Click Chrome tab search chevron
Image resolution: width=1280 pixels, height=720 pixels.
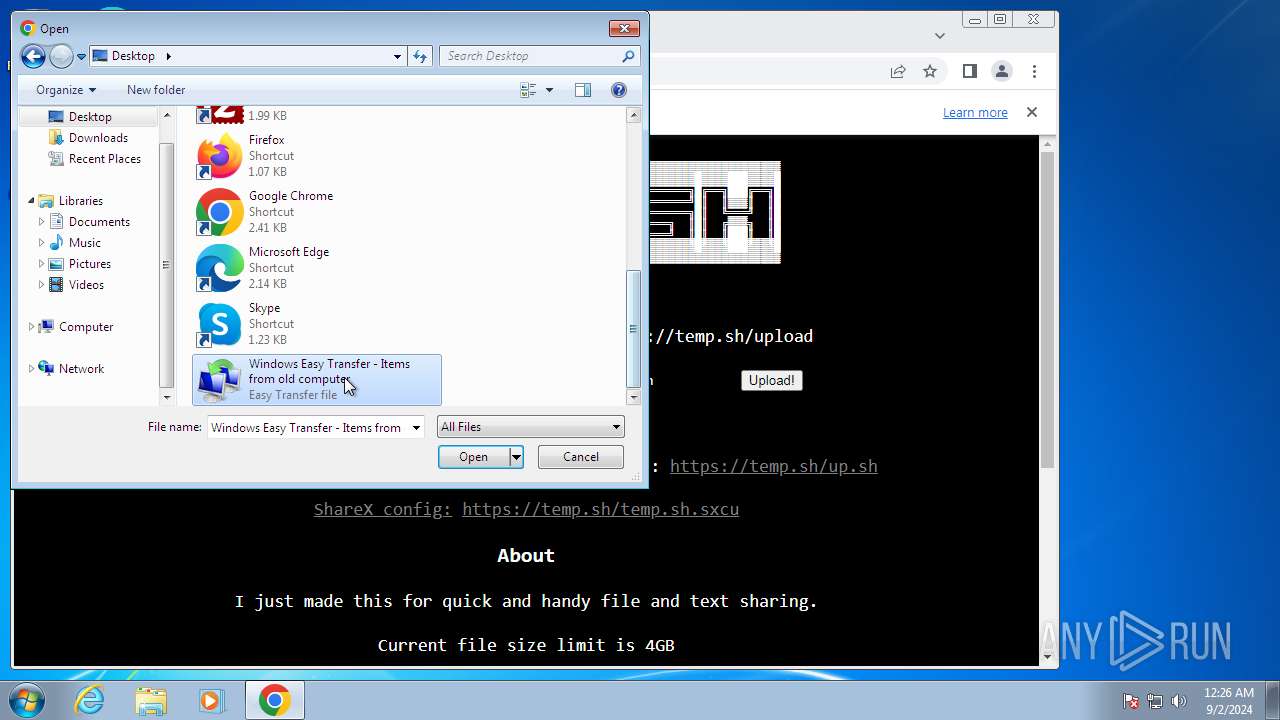click(x=940, y=35)
